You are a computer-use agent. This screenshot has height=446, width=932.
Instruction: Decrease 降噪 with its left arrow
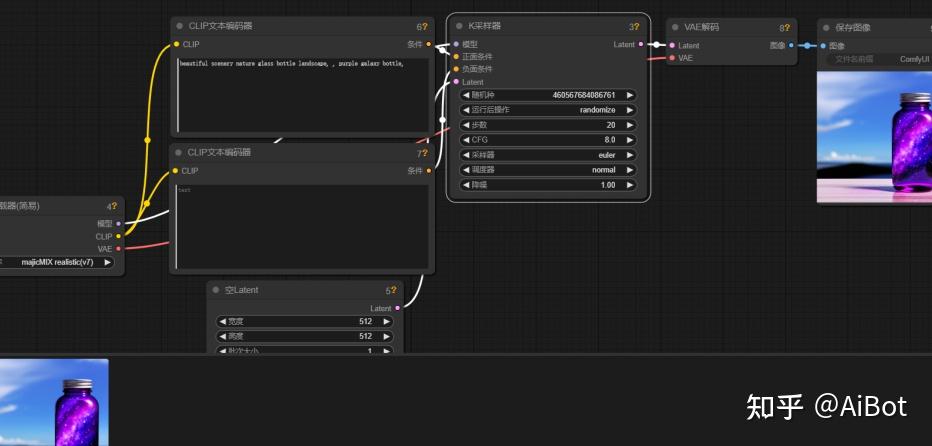click(x=467, y=185)
